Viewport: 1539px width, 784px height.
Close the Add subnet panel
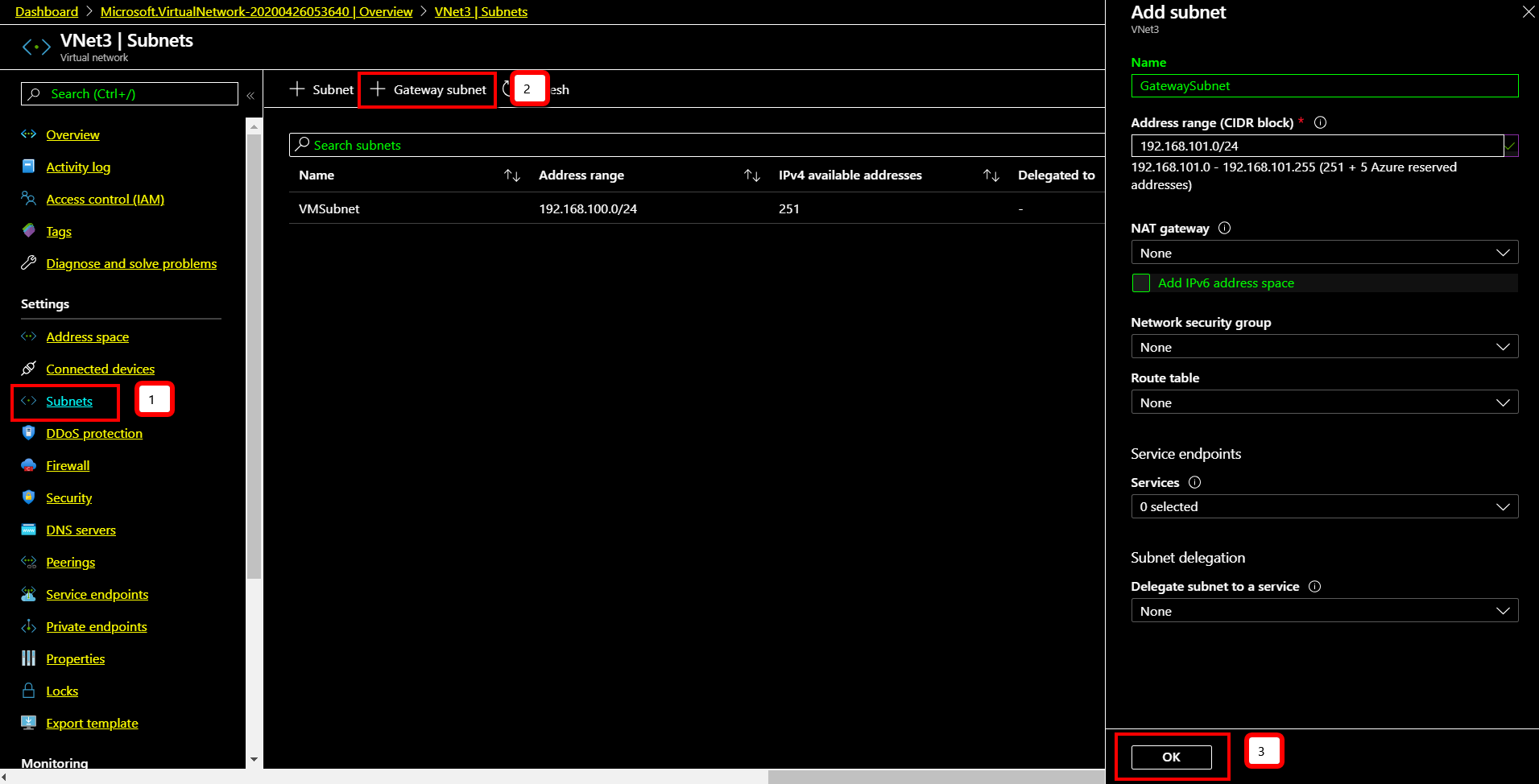coord(1528,11)
